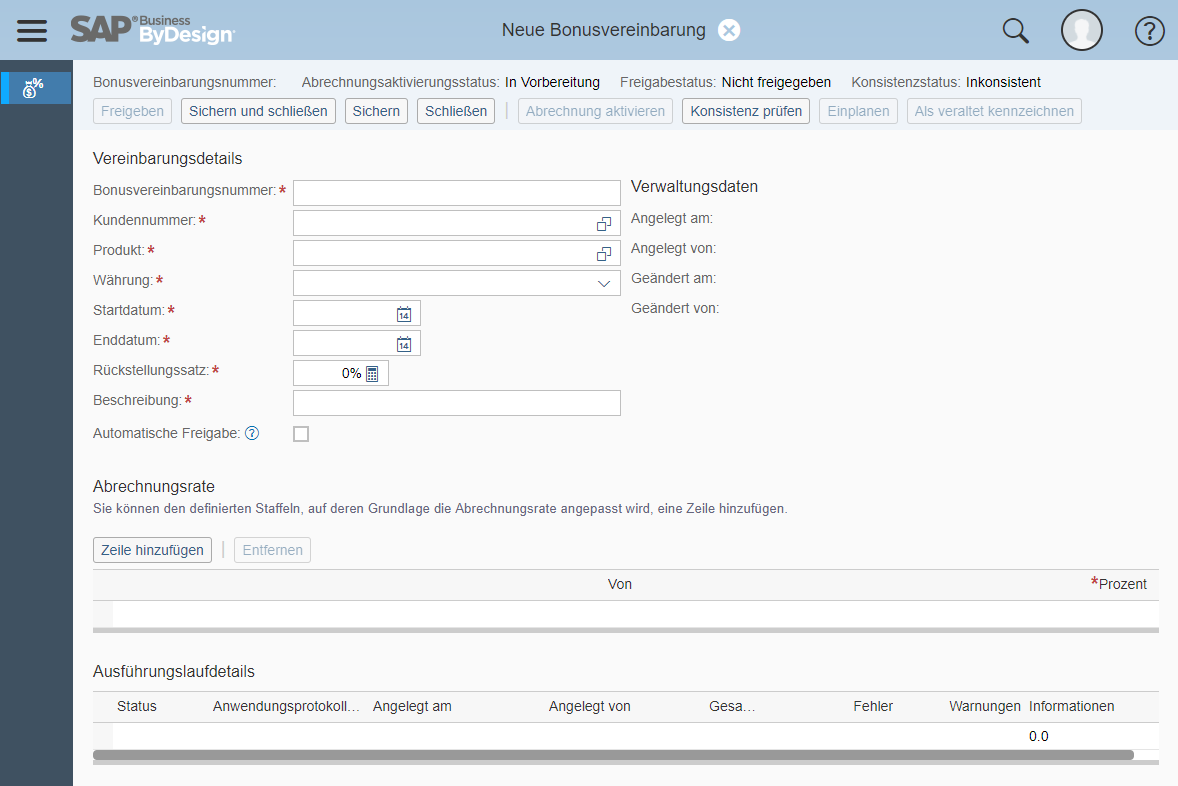Focus the Beschreibung input field

(x=457, y=403)
